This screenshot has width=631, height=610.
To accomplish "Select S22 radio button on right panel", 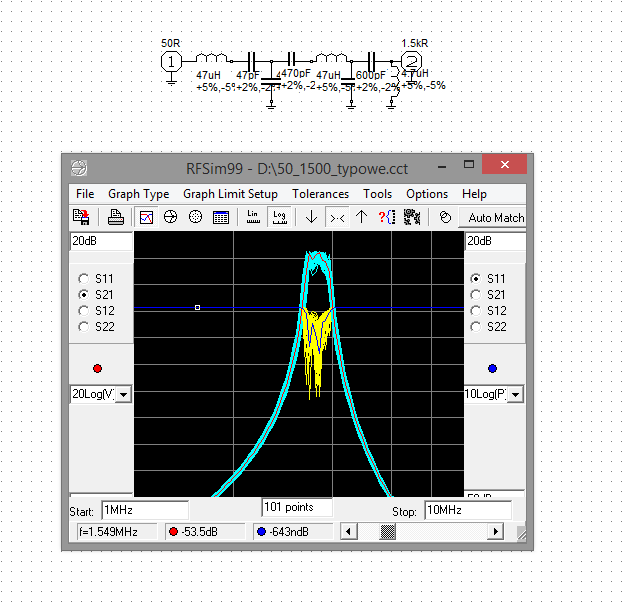I will coord(475,327).
